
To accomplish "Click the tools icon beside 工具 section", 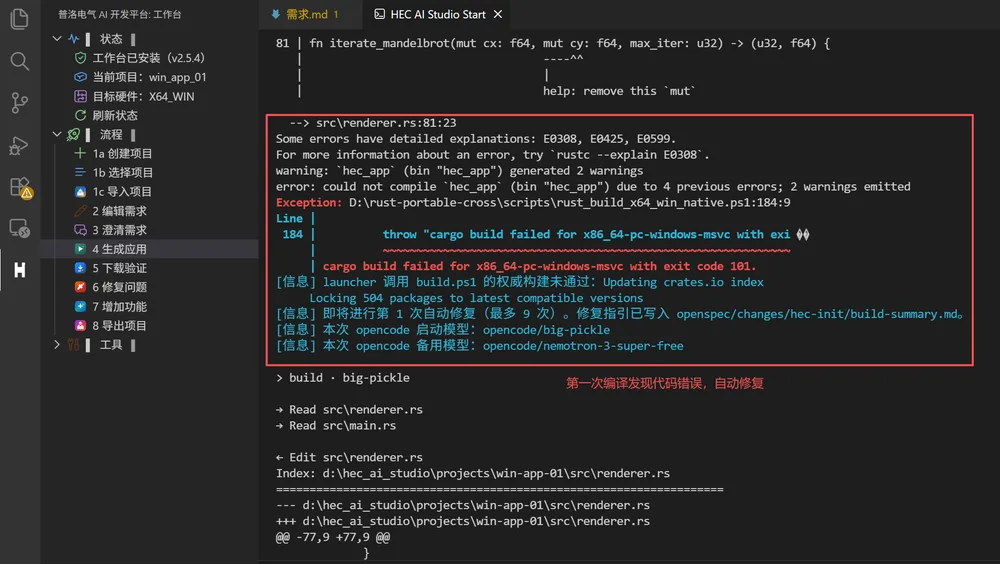I will pyautogui.click(x=74, y=345).
